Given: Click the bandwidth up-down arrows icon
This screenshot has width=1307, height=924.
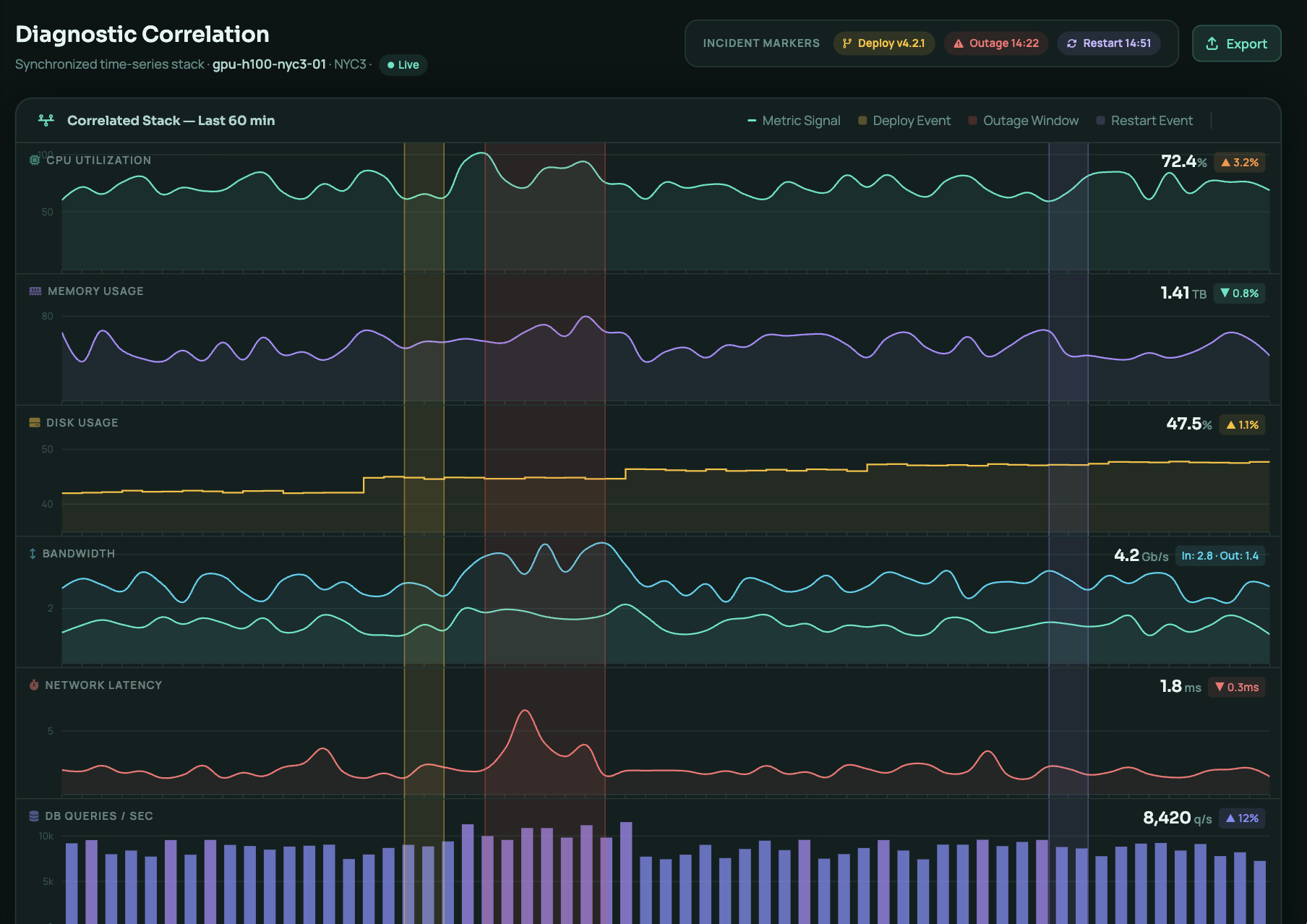Looking at the screenshot, I should [33, 553].
